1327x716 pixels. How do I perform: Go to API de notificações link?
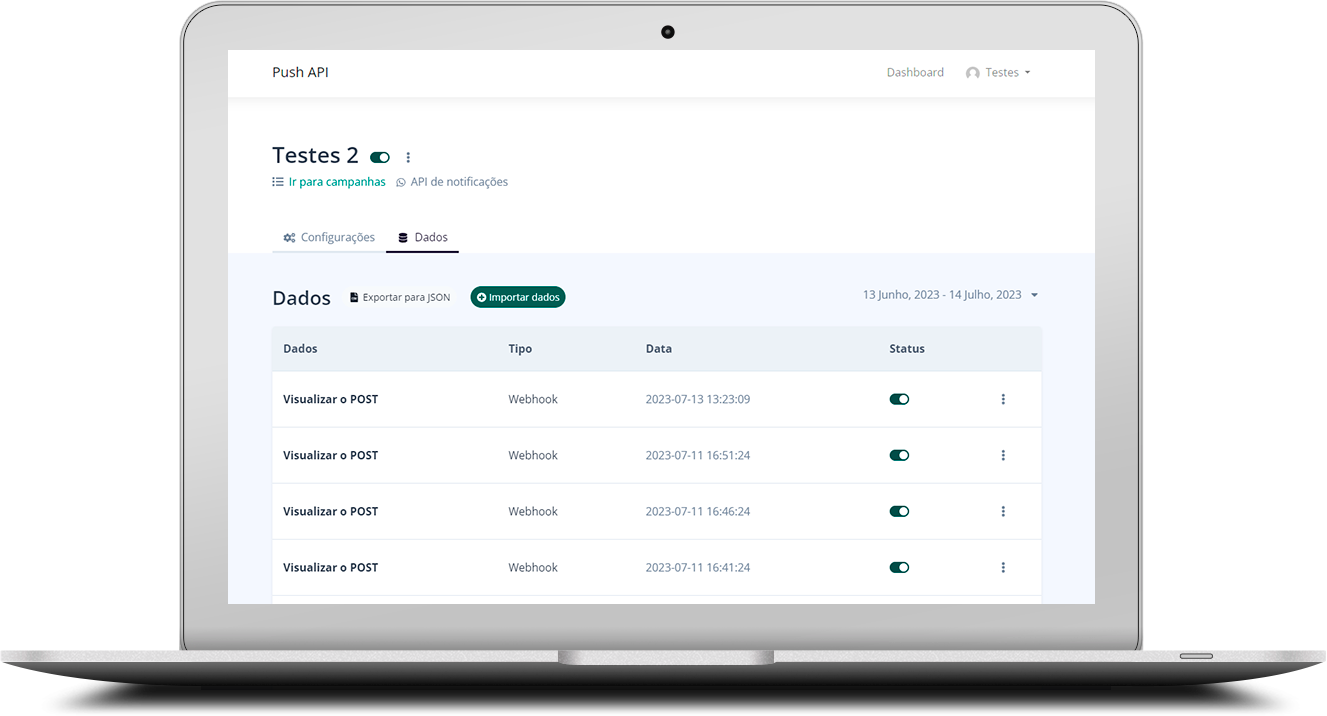coord(459,182)
